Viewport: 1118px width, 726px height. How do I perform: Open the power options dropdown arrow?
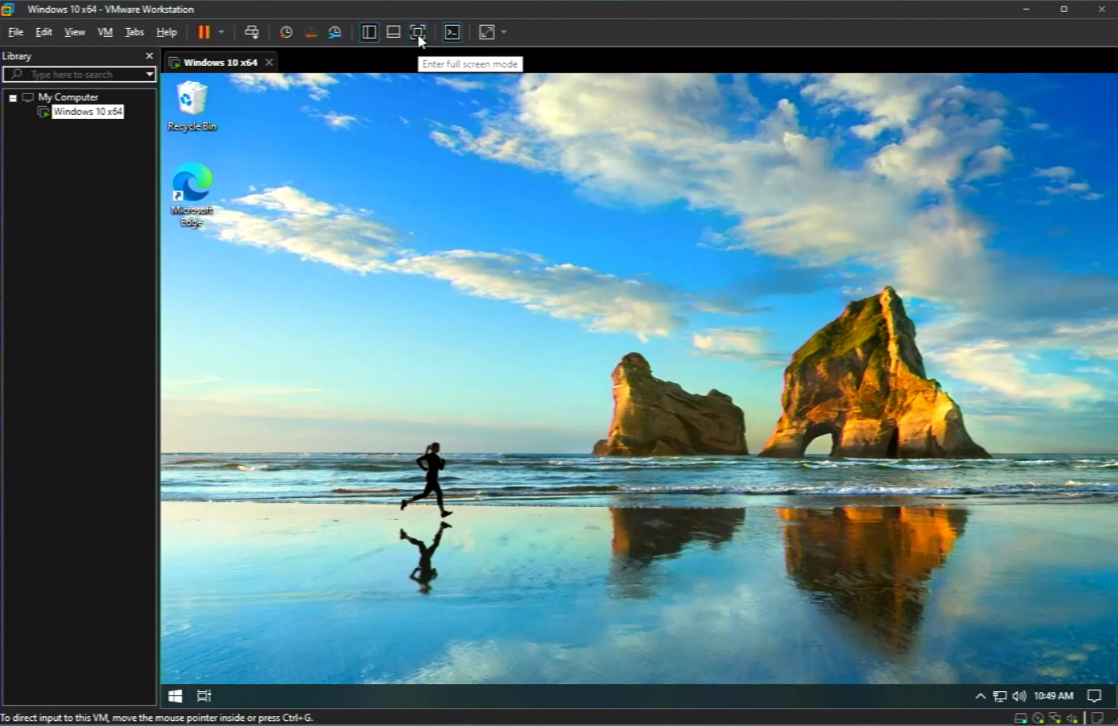(x=221, y=32)
